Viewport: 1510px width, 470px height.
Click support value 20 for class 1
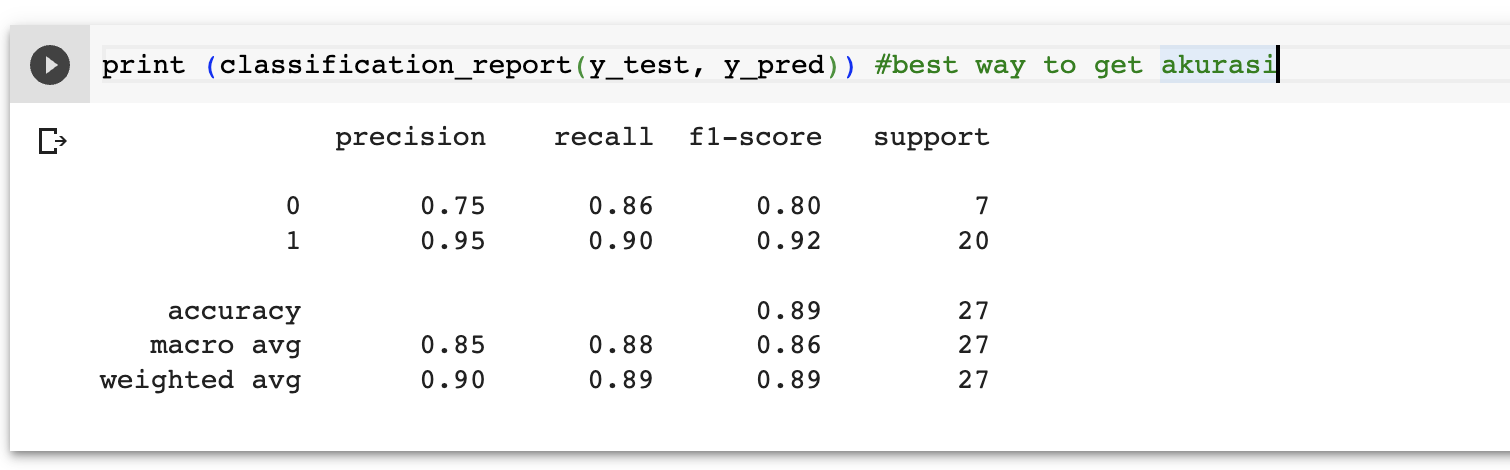[973, 241]
